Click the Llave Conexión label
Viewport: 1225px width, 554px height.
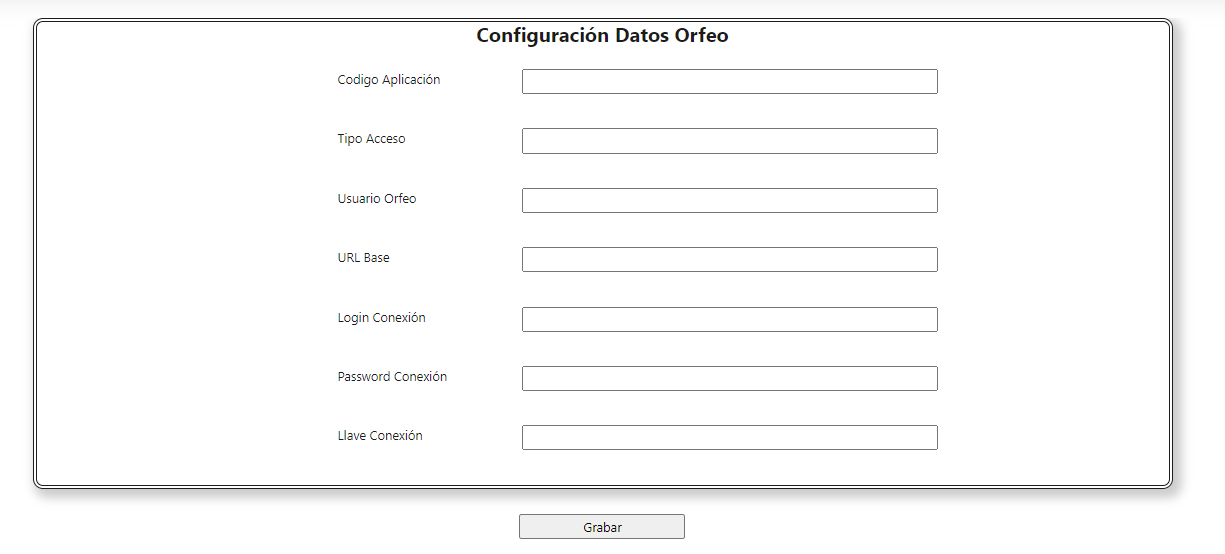pos(380,436)
